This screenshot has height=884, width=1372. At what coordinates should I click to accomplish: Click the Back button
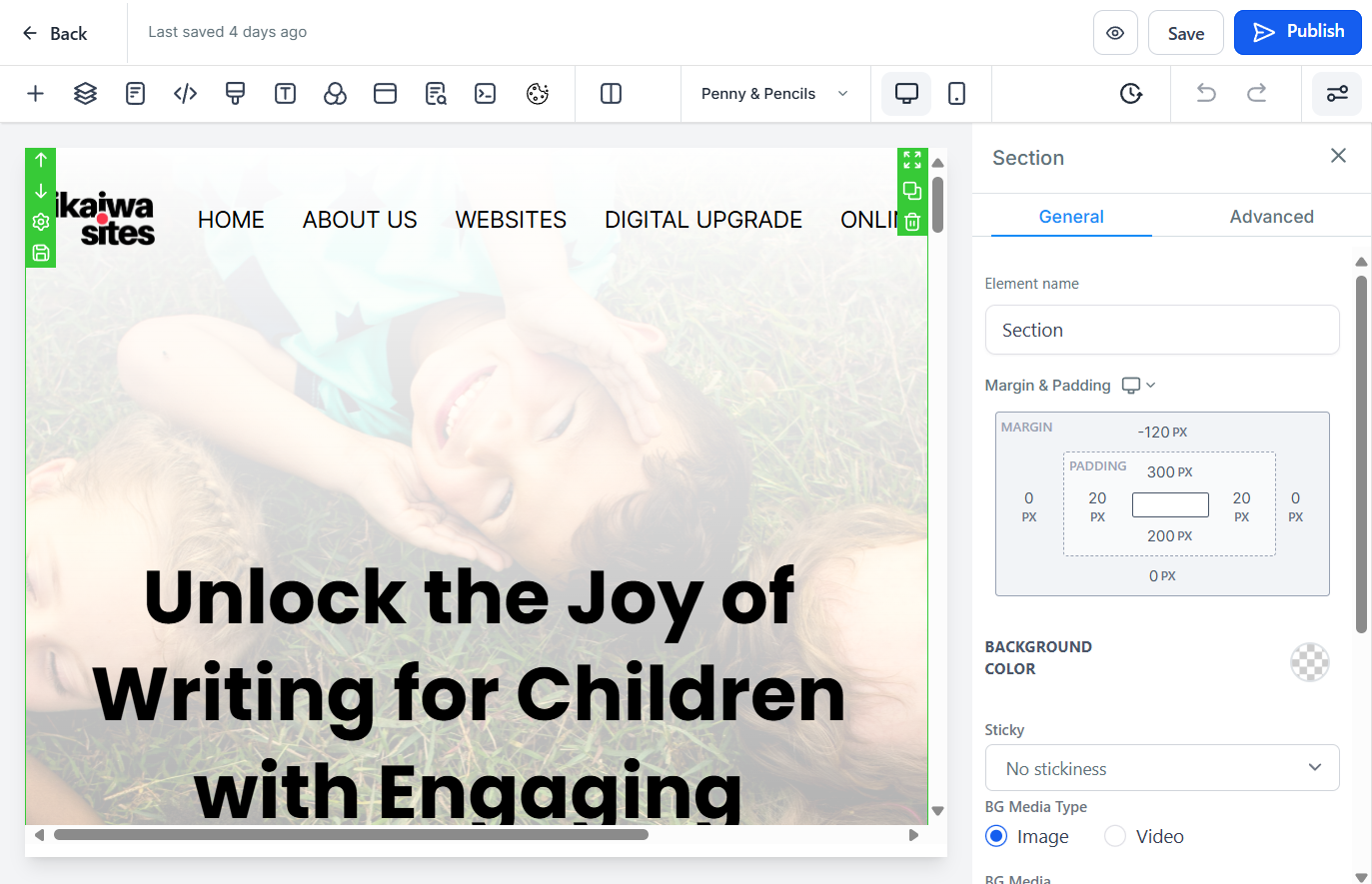(55, 33)
